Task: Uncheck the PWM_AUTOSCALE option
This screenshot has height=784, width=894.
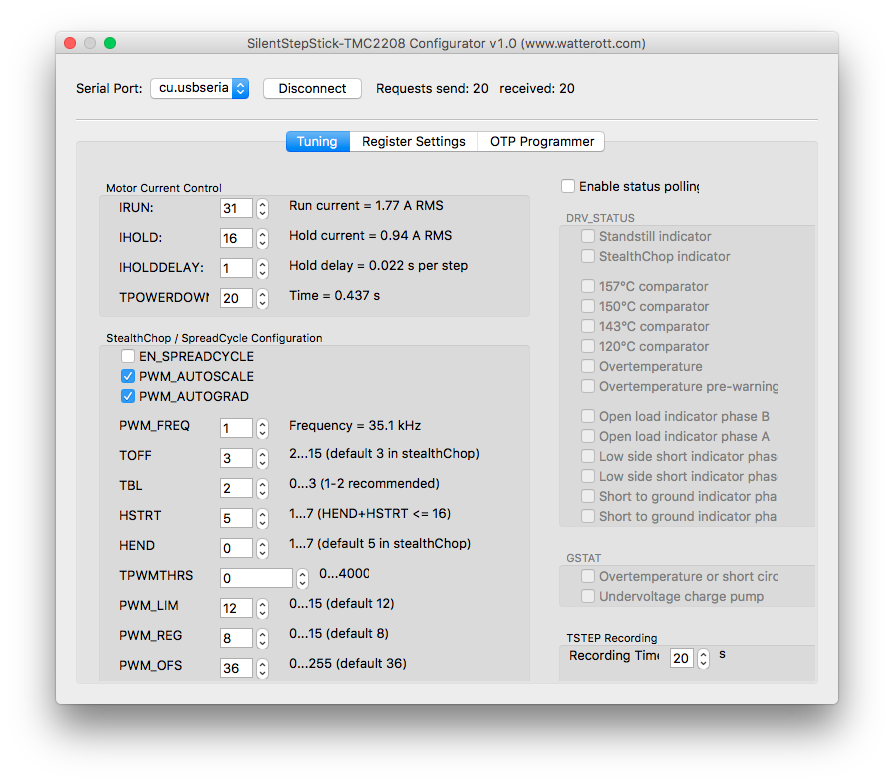Action: (128, 376)
